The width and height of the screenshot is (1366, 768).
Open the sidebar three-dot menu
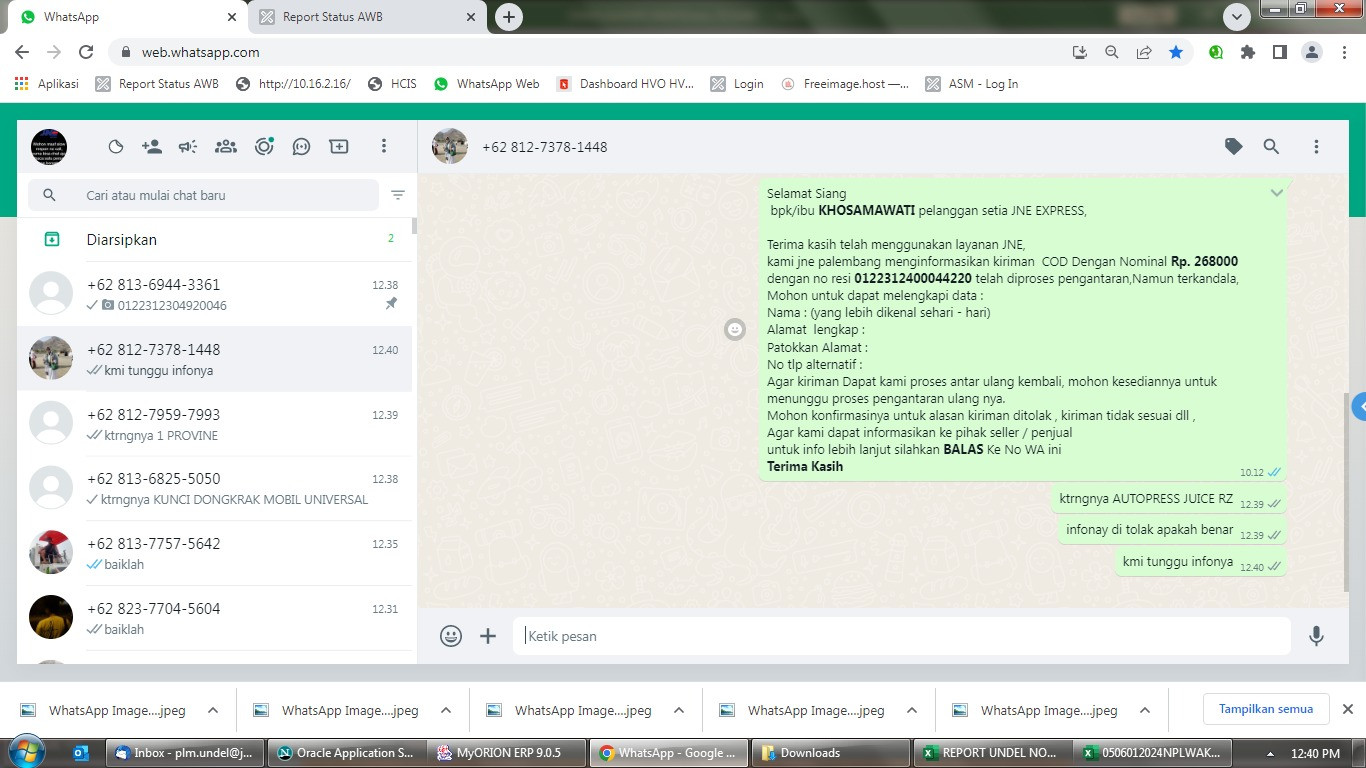tap(383, 147)
